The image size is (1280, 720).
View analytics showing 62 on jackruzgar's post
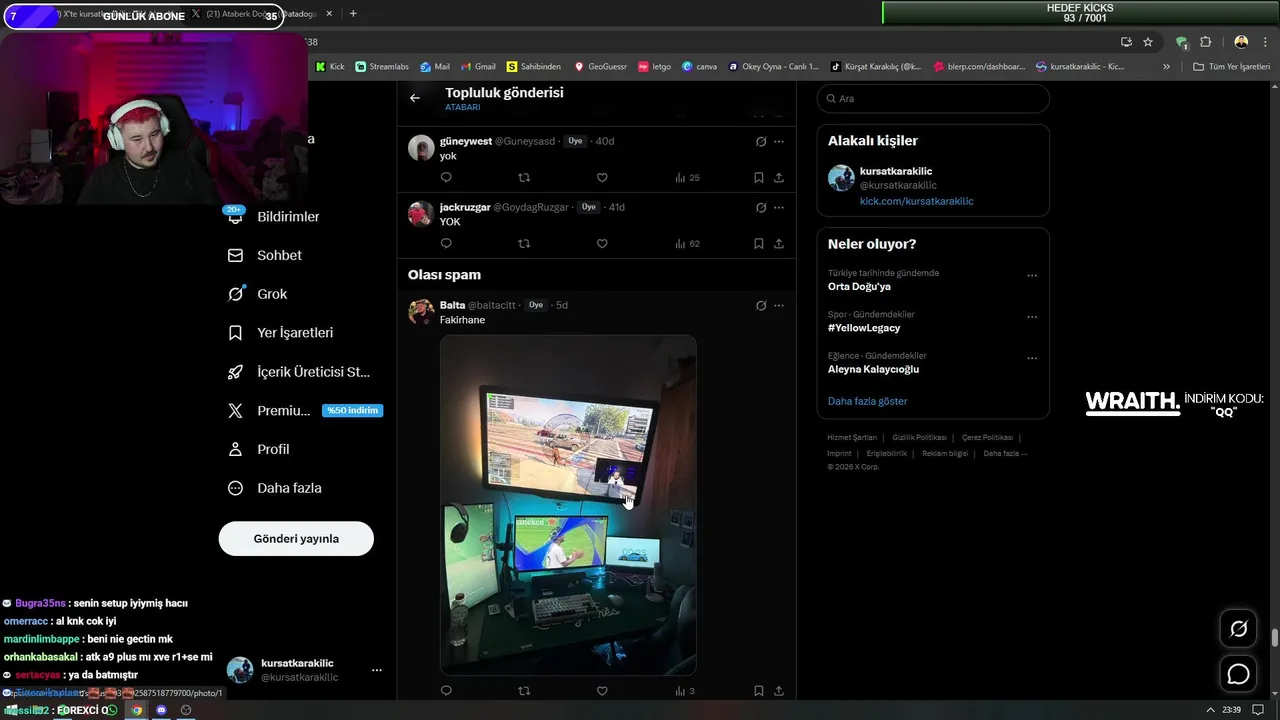[x=687, y=243]
